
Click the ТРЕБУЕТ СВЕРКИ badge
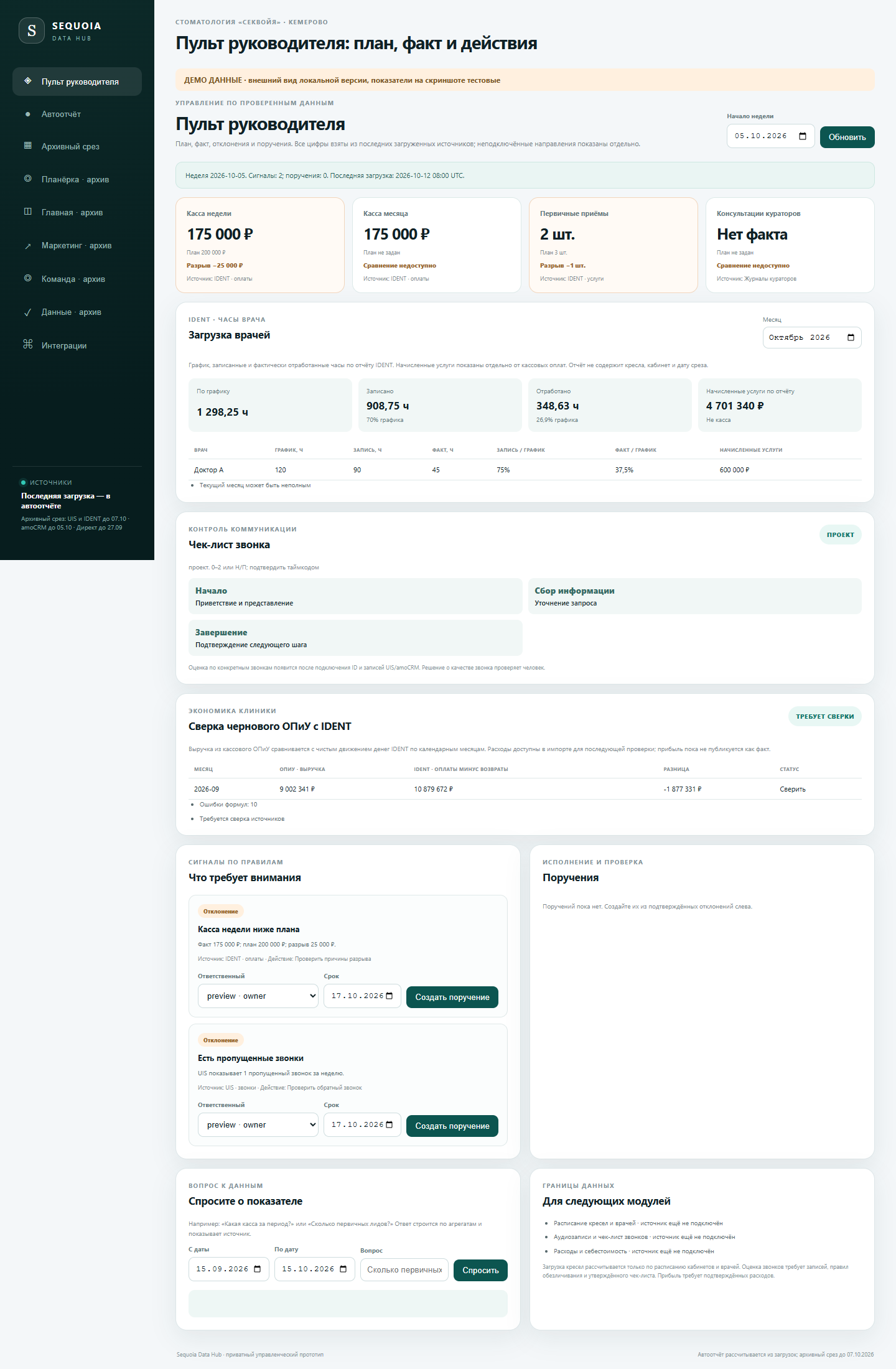(825, 716)
